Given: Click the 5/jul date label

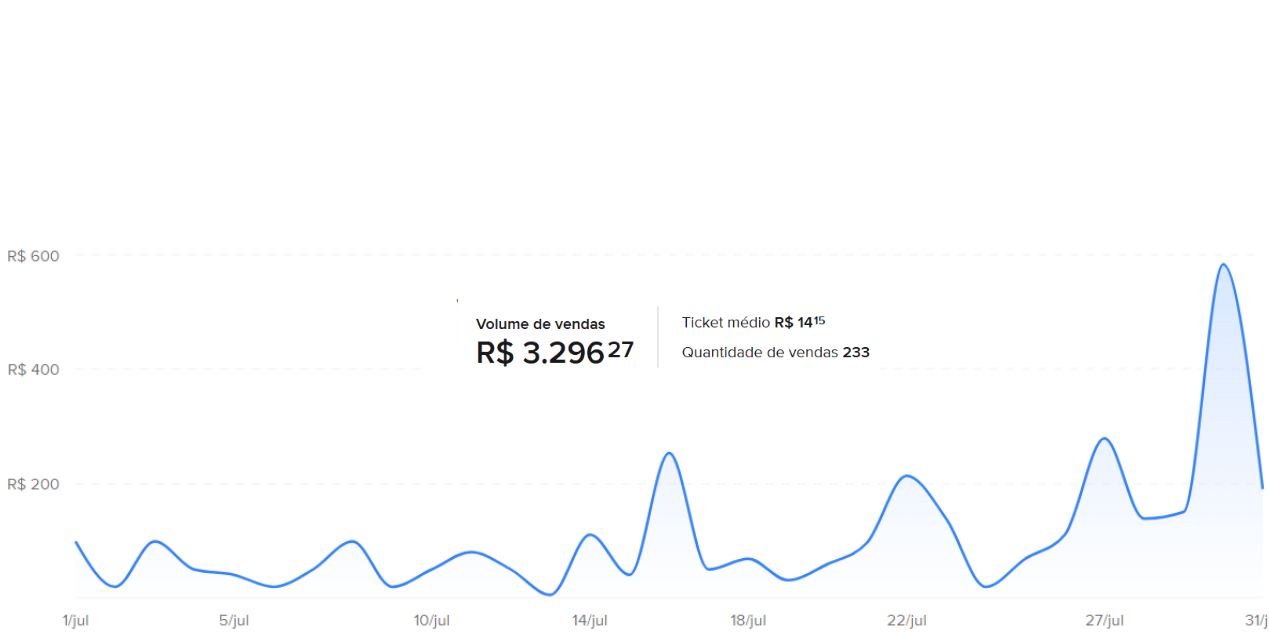Looking at the screenshot, I should (233, 621).
